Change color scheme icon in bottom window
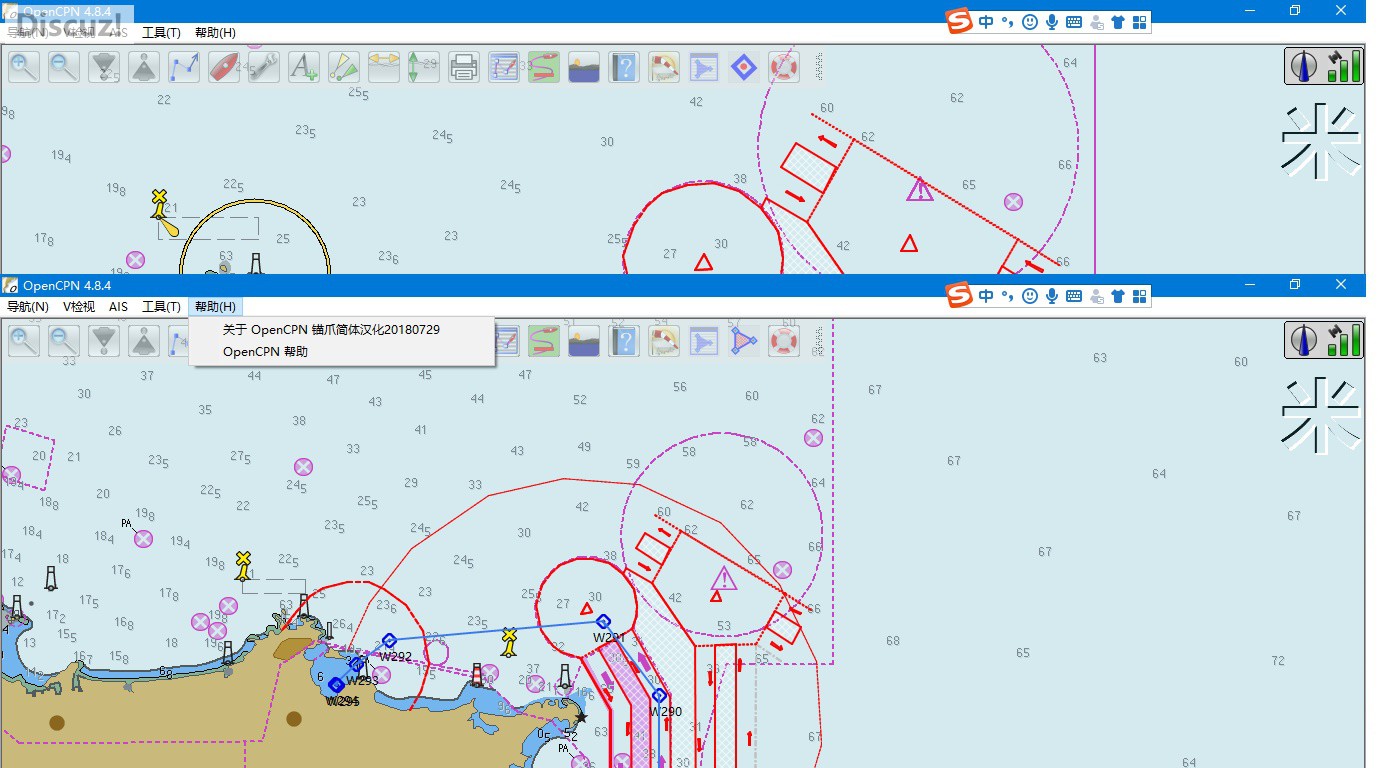 (x=584, y=341)
